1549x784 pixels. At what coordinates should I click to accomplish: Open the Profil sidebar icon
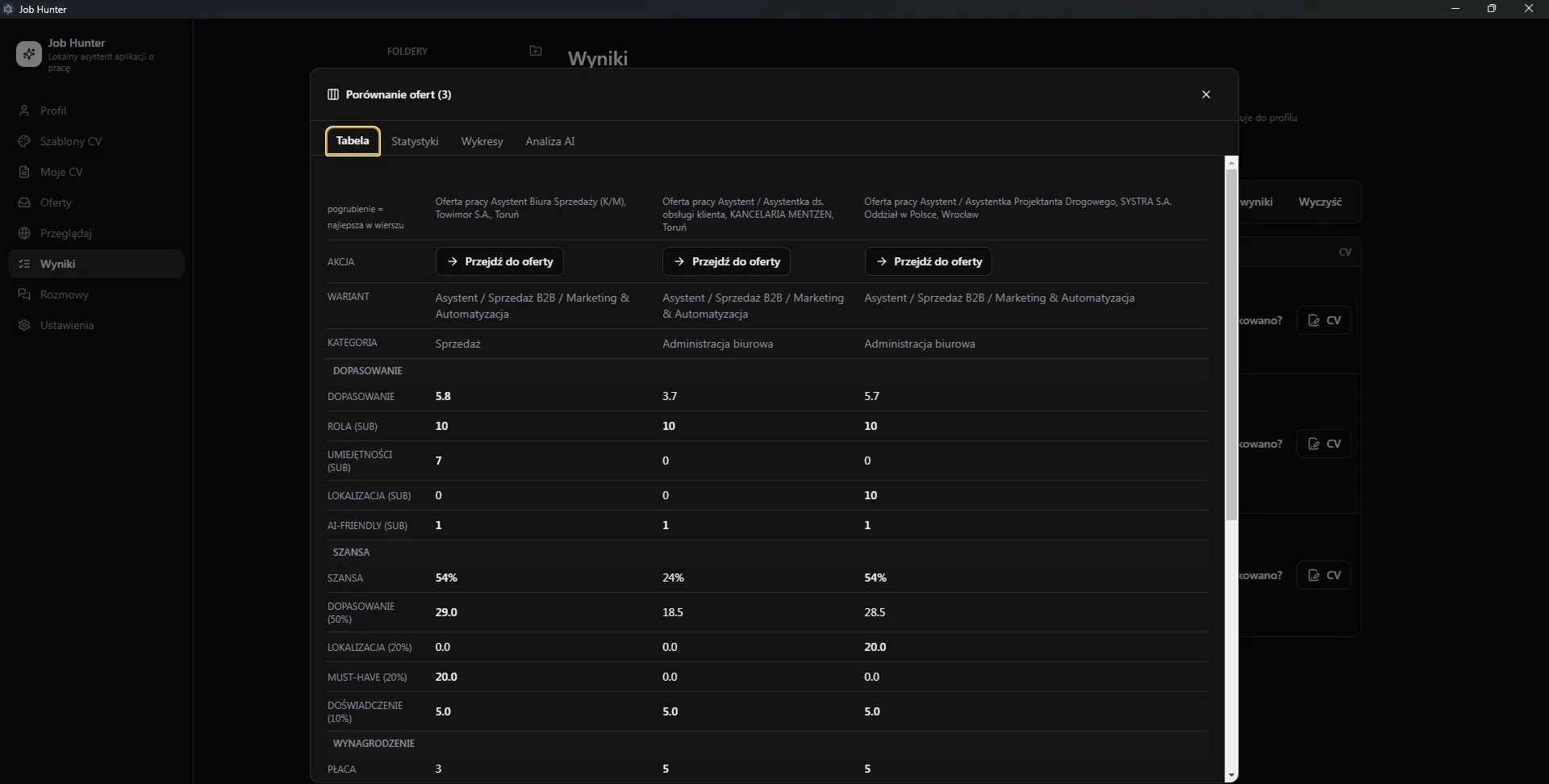[x=24, y=111]
